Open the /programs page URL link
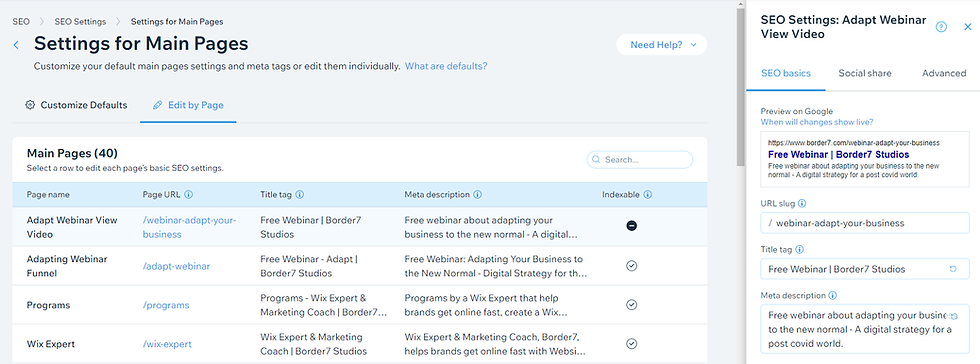The height and width of the screenshot is (364, 980). [x=166, y=305]
